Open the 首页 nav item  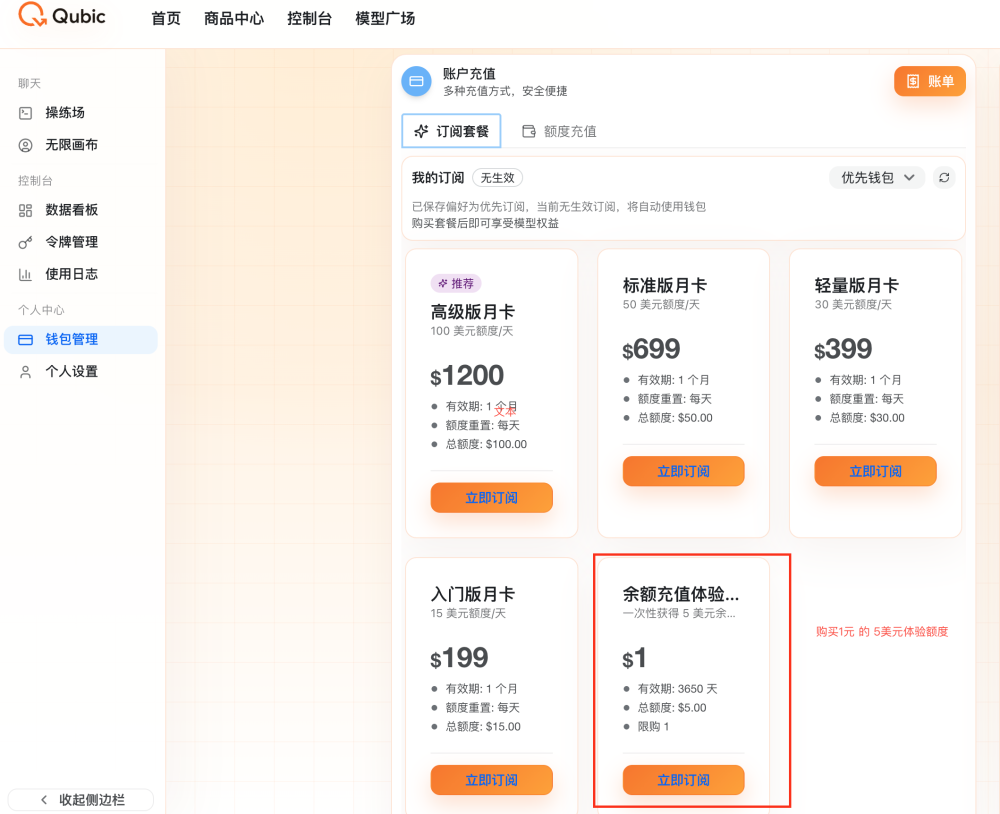[166, 18]
